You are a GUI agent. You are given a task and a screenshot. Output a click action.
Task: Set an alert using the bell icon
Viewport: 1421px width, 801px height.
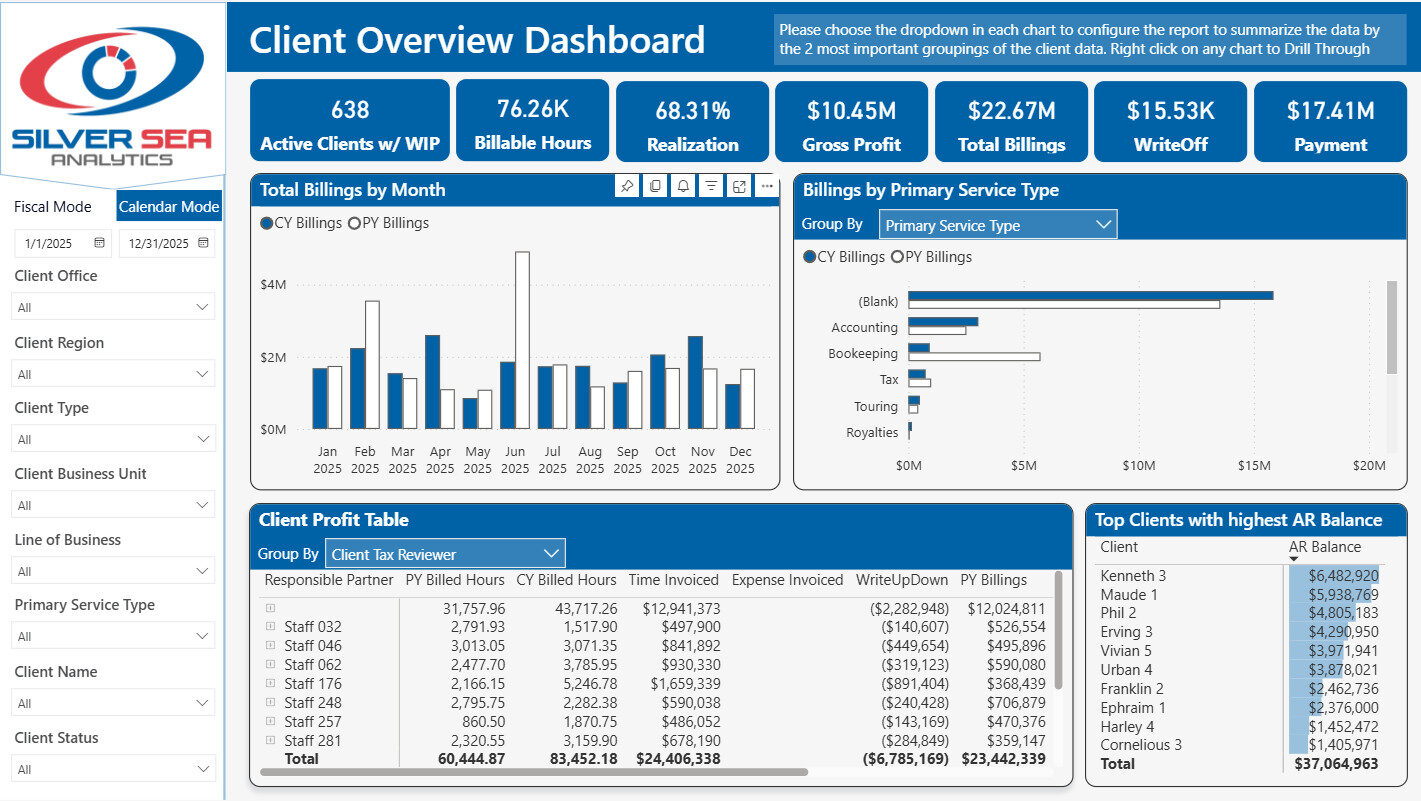[683, 186]
